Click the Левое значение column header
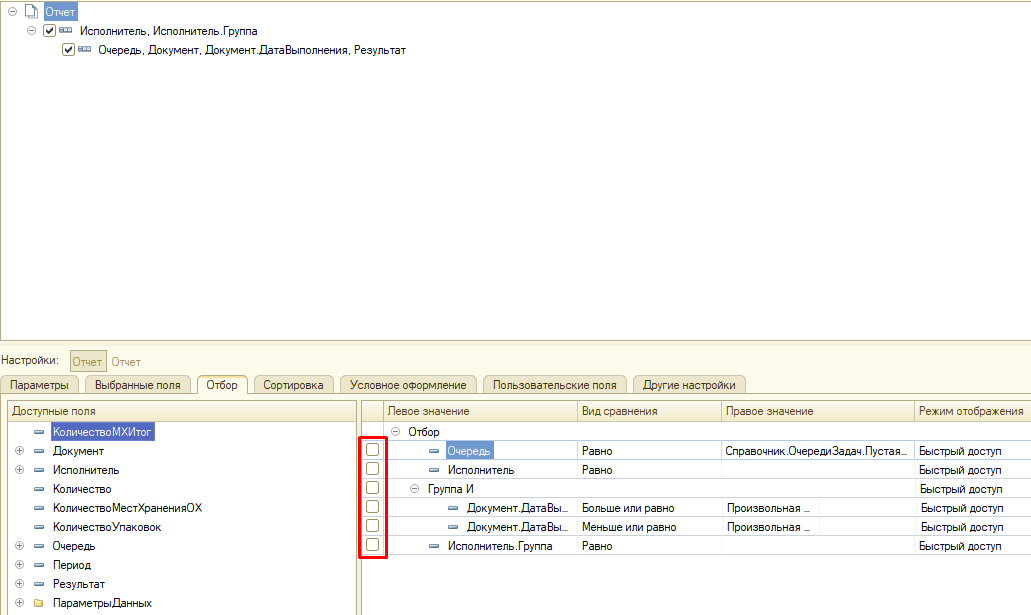The height and width of the screenshot is (615, 1031). 481,411
